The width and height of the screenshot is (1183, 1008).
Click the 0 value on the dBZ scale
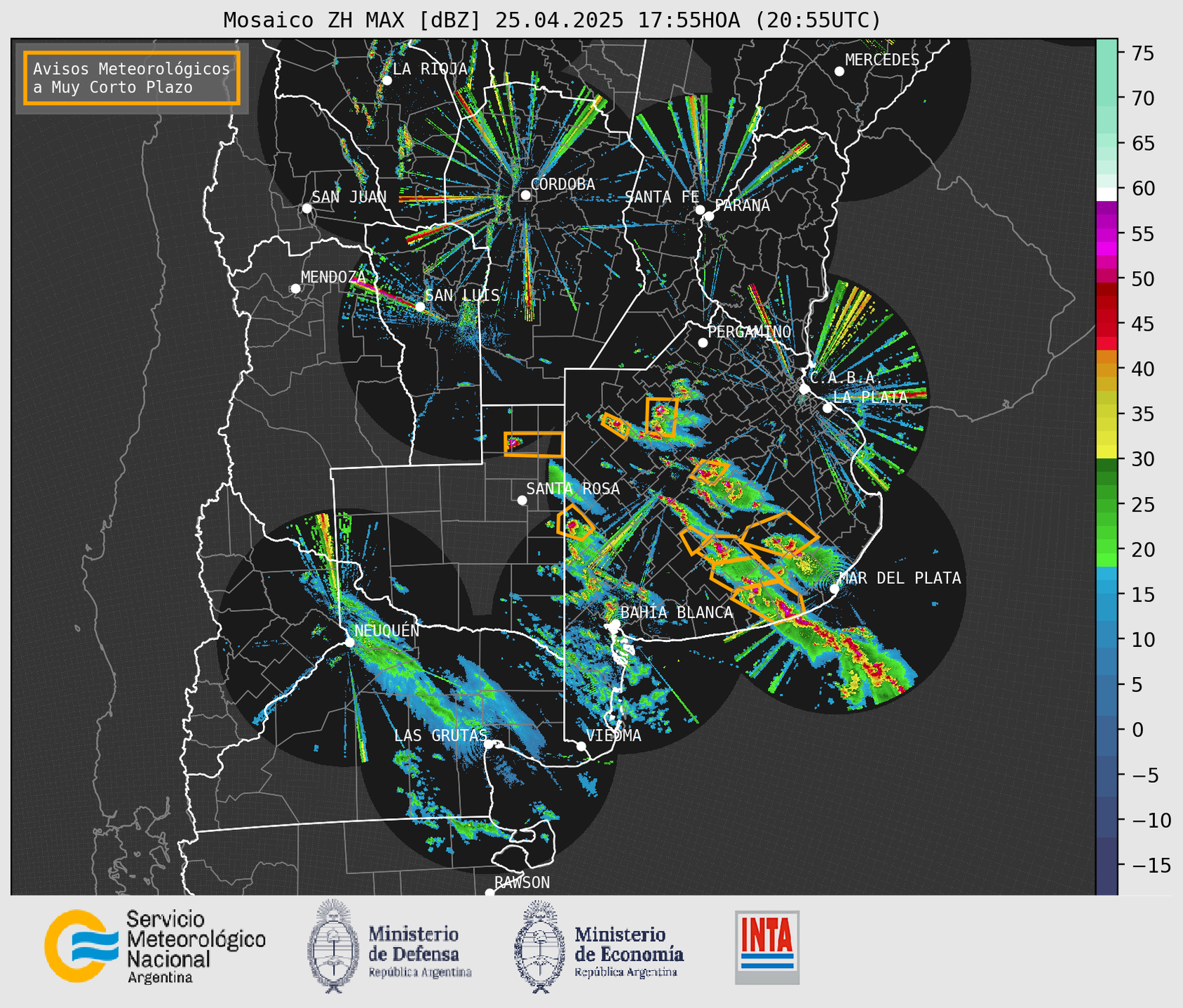1137,730
